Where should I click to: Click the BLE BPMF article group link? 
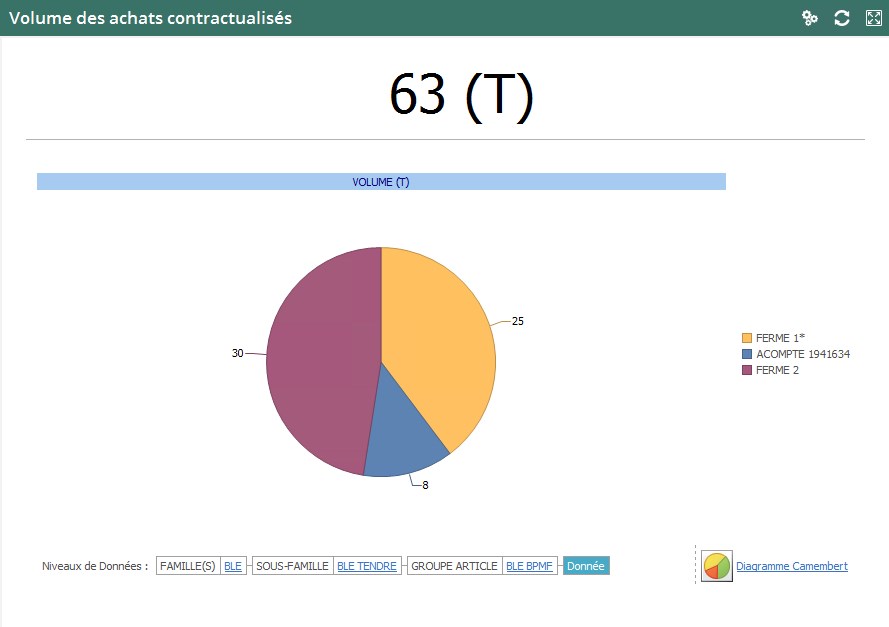coord(528,566)
